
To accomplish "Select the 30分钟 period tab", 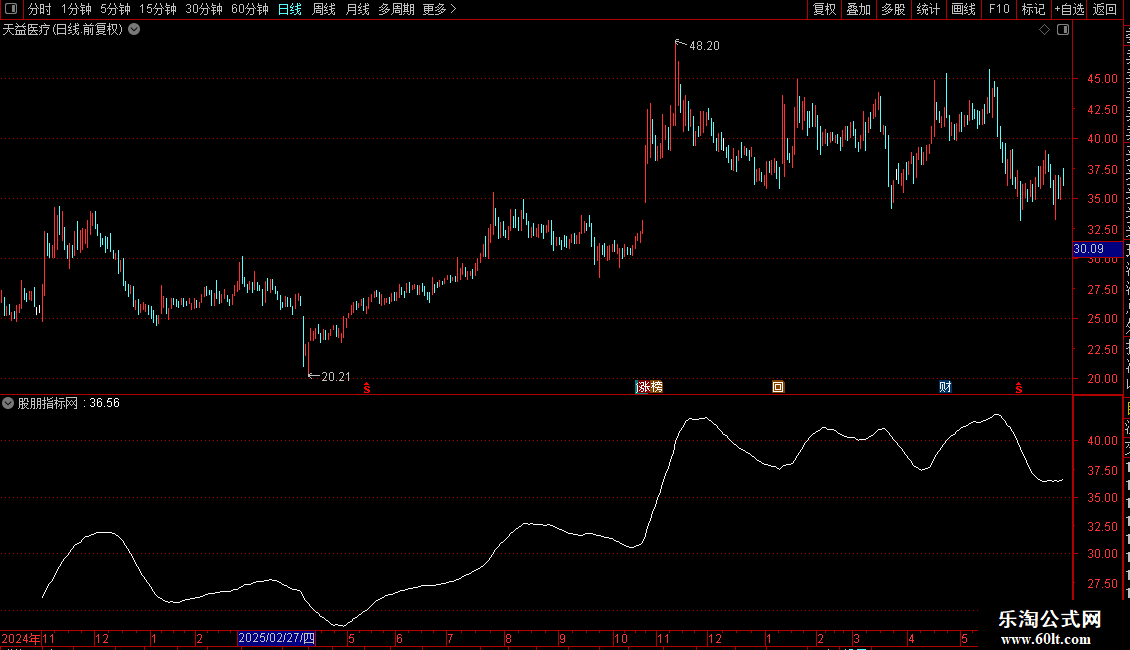I will pyautogui.click(x=204, y=9).
